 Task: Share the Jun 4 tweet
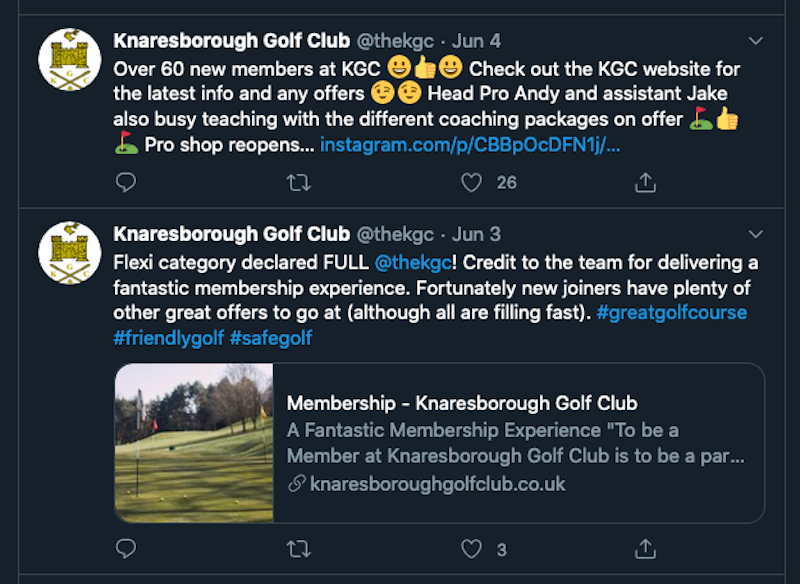point(645,182)
